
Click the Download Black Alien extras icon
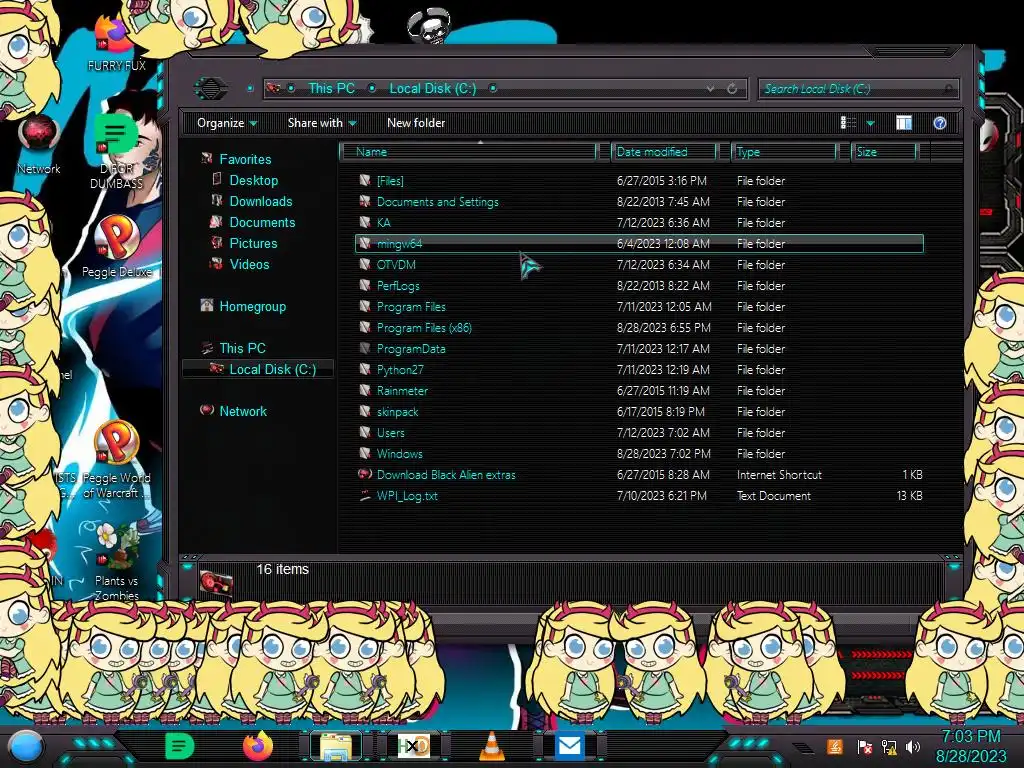point(365,475)
